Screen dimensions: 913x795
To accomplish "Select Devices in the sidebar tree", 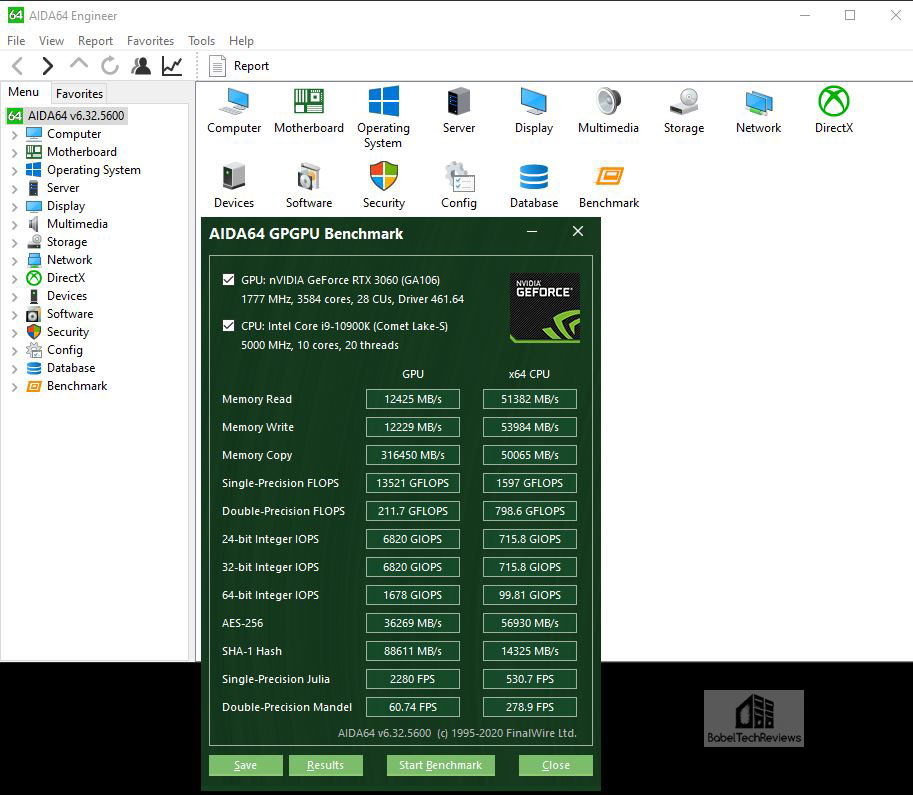I will point(67,296).
